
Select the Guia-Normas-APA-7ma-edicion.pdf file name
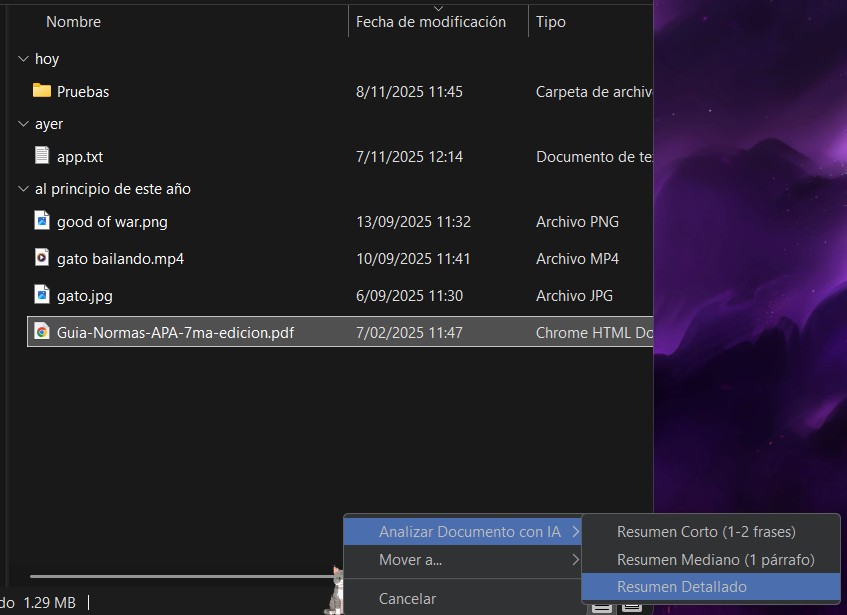pos(175,332)
